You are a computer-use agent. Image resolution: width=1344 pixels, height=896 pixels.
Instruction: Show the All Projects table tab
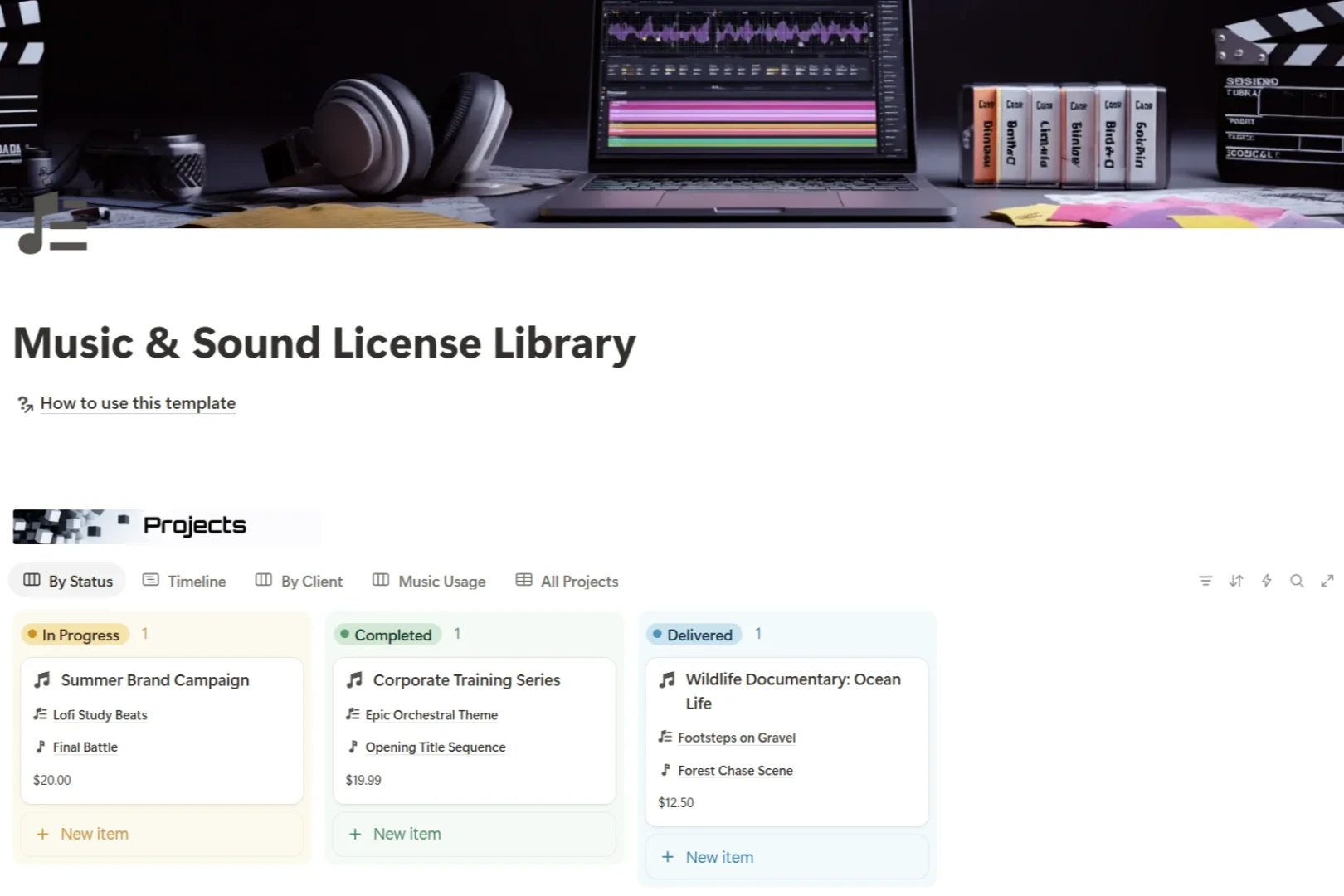coord(567,581)
